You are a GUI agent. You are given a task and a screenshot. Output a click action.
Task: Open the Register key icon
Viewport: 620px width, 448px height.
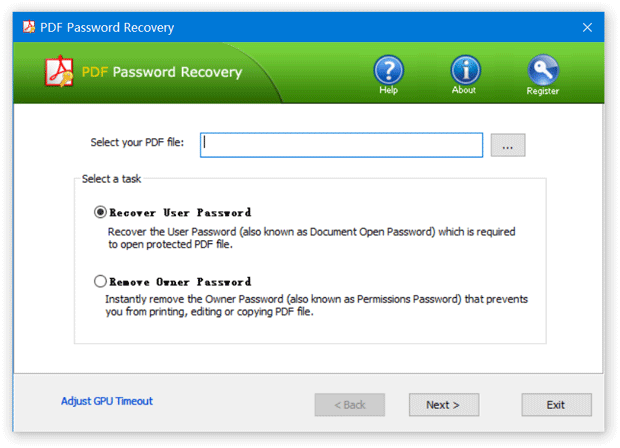[543, 69]
